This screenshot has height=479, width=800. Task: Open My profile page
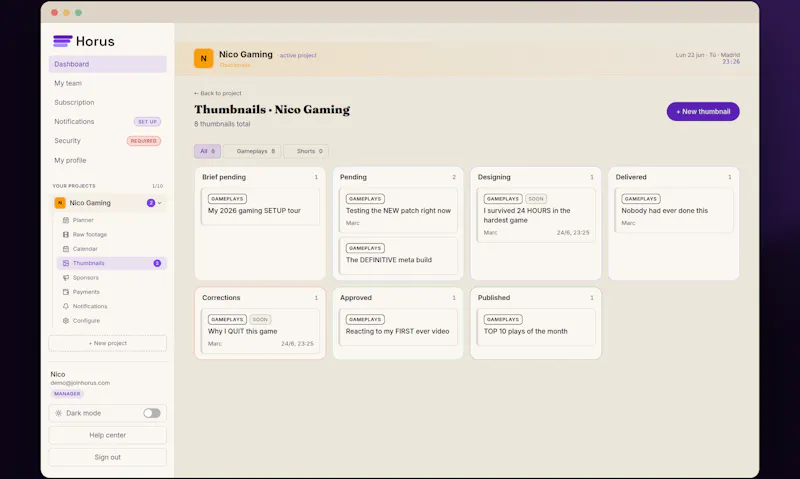click(x=108, y=160)
